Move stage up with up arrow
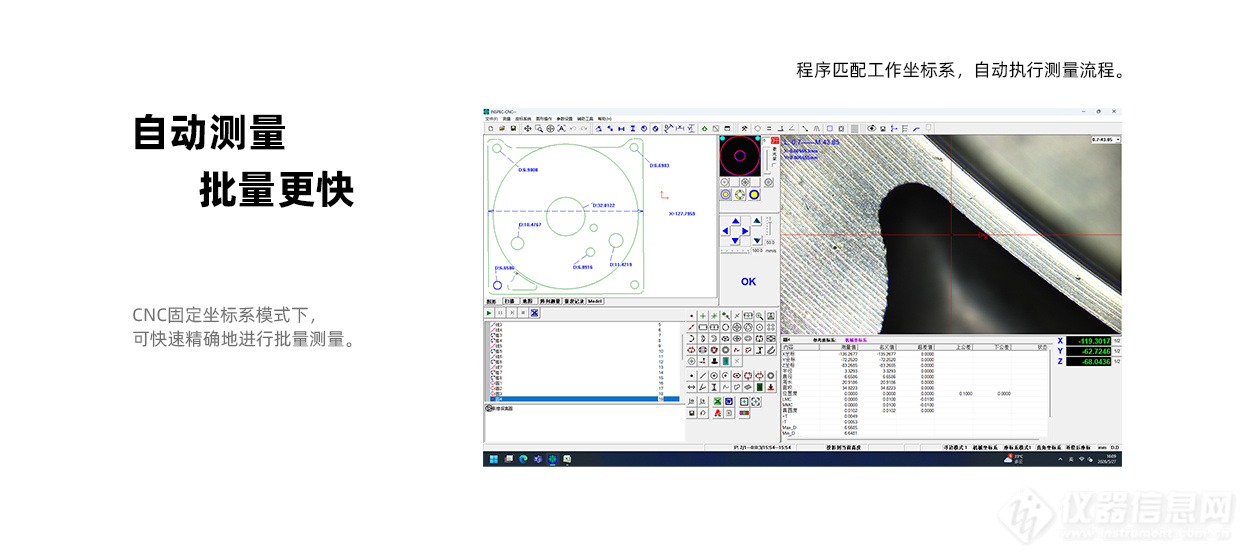The image size is (1250, 559). pyautogui.click(x=735, y=221)
